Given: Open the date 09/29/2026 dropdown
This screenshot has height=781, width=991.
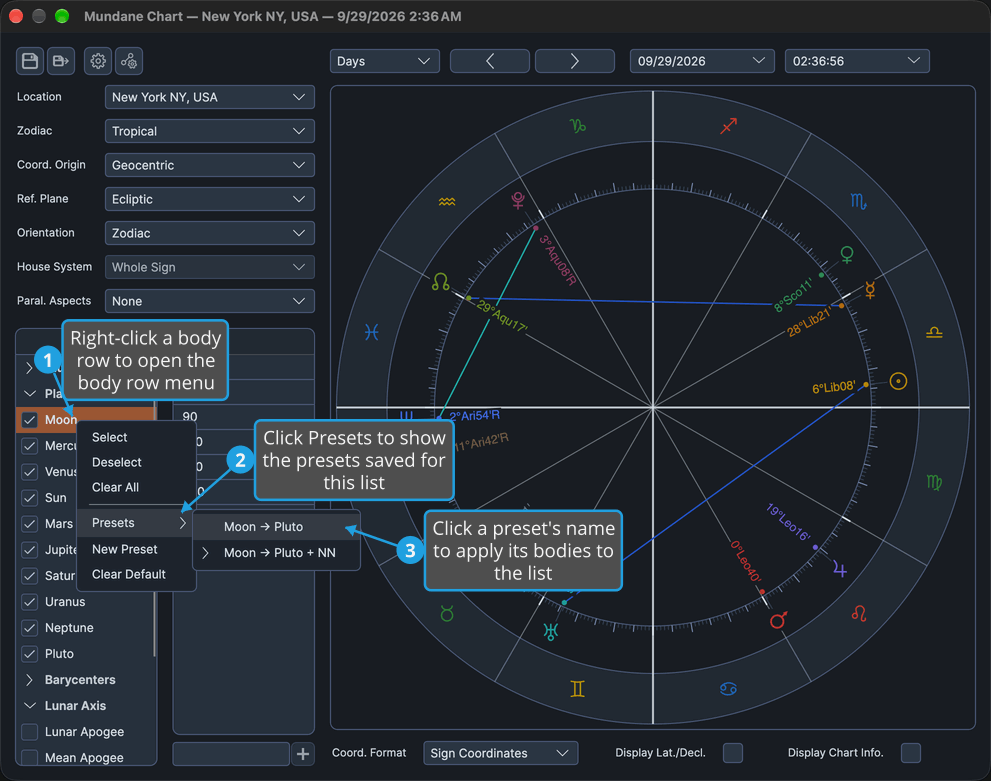Looking at the screenshot, I should [x=702, y=61].
